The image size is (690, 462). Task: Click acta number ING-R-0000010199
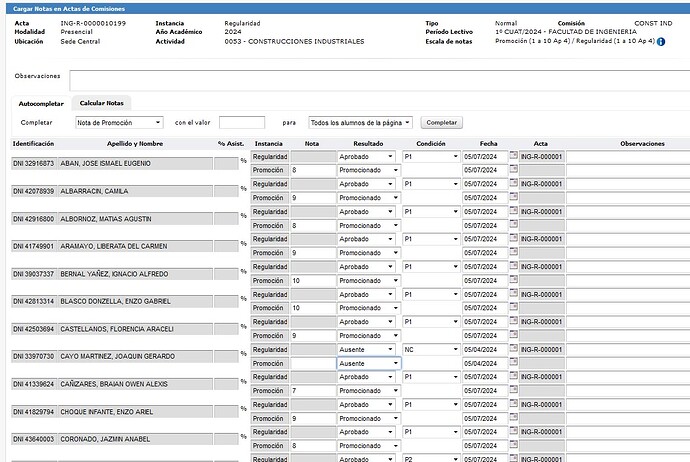pyautogui.click(x=93, y=23)
